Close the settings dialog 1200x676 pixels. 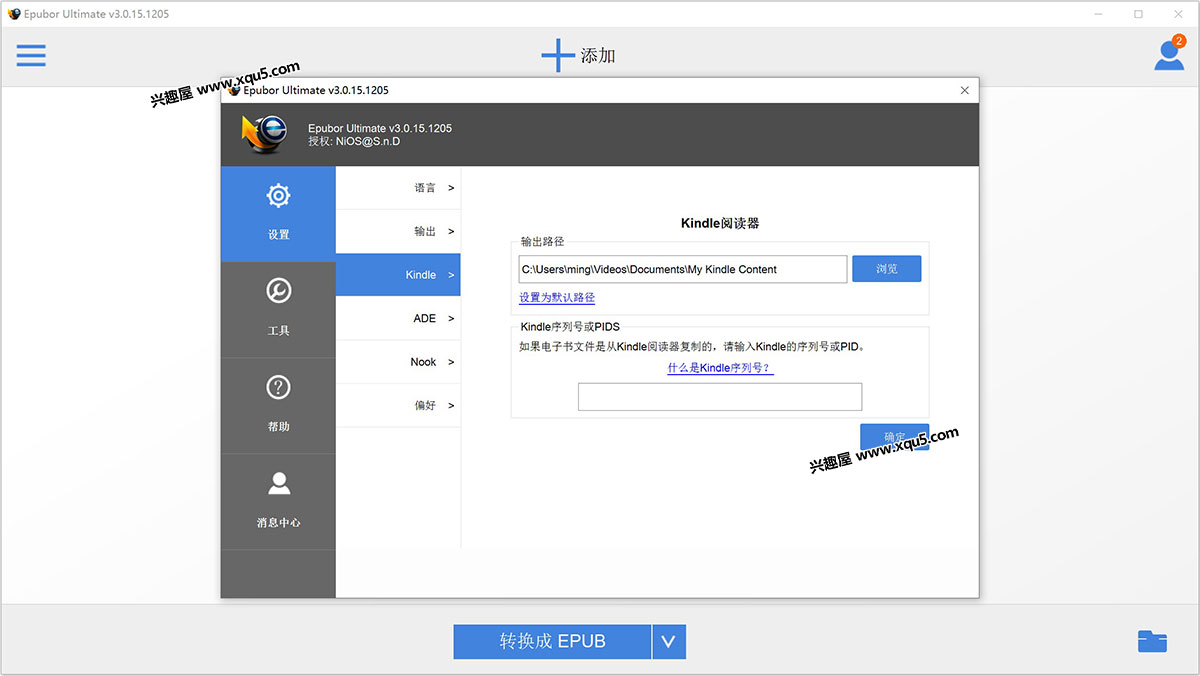tap(964, 90)
